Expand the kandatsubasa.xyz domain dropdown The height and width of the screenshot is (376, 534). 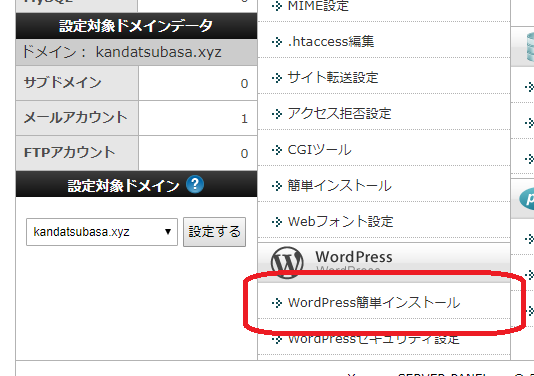click(102, 232)
